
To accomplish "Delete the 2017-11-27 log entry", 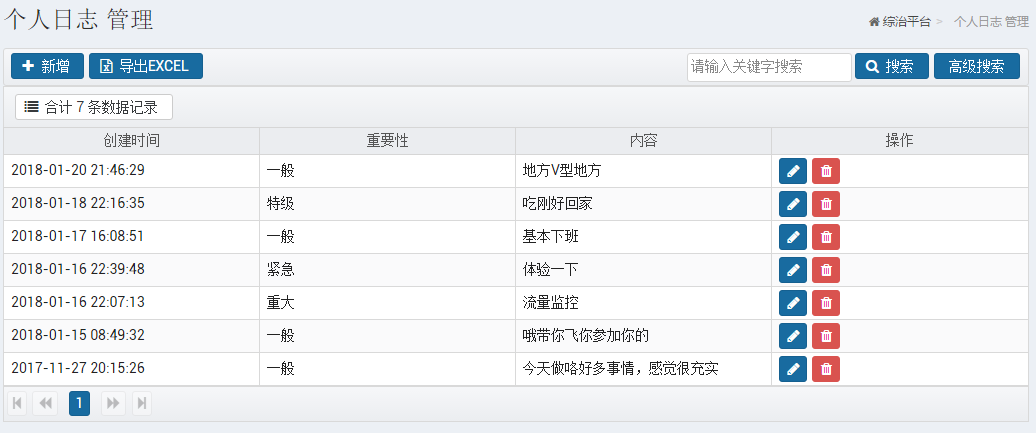I will 826,370.
